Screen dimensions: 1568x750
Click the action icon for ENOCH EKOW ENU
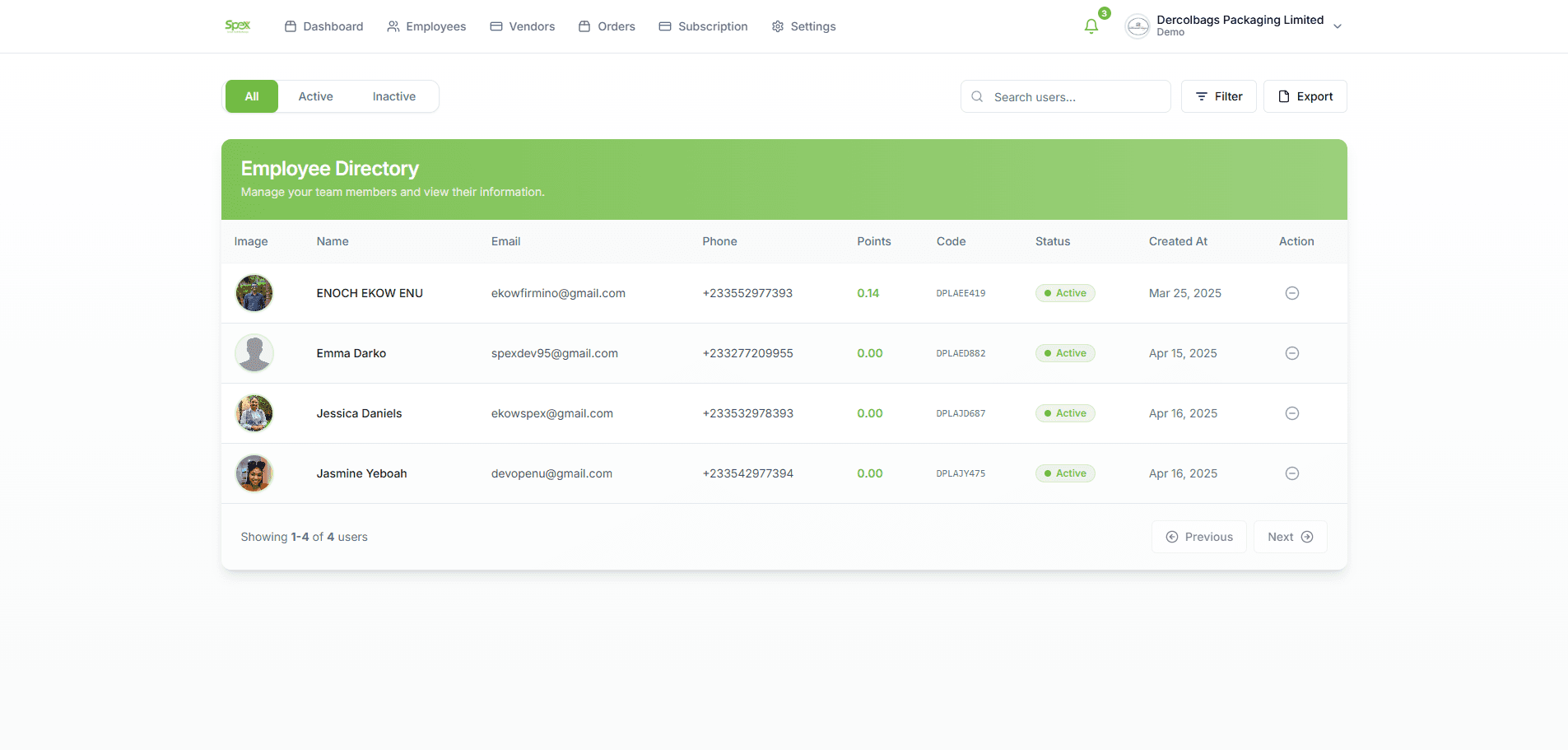click(1291, 293)
